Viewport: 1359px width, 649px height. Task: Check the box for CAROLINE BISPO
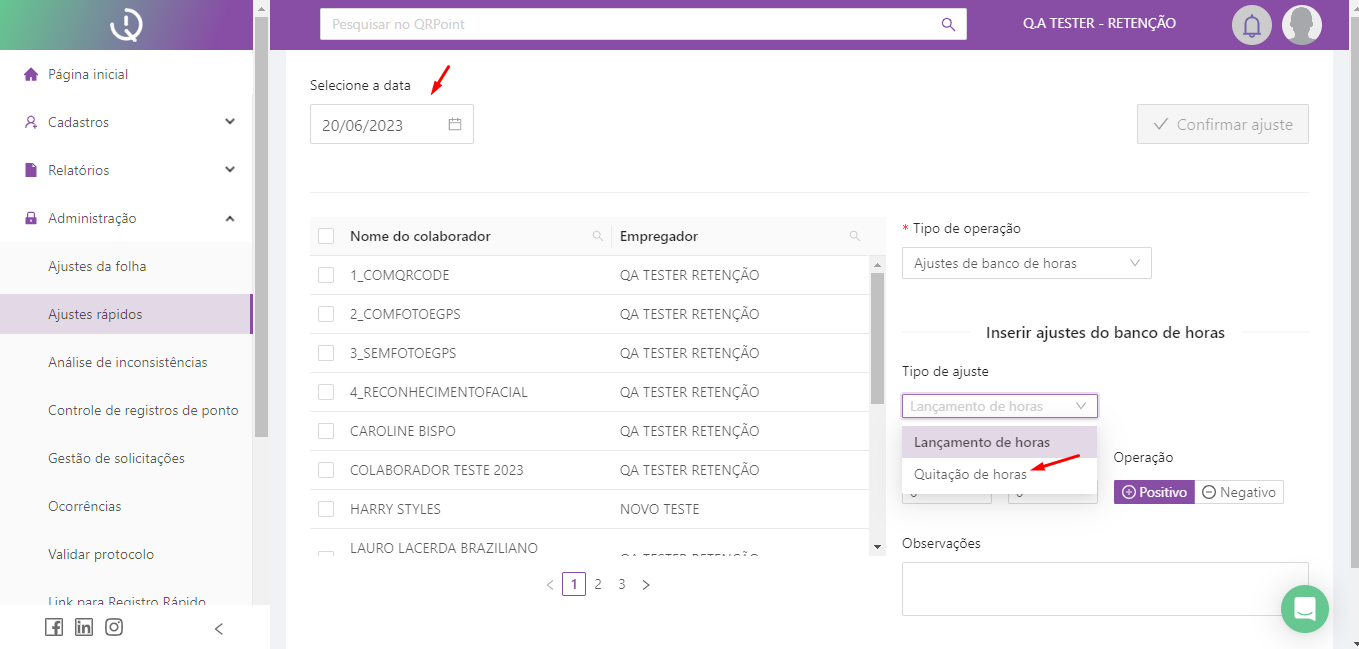(326, 431)
